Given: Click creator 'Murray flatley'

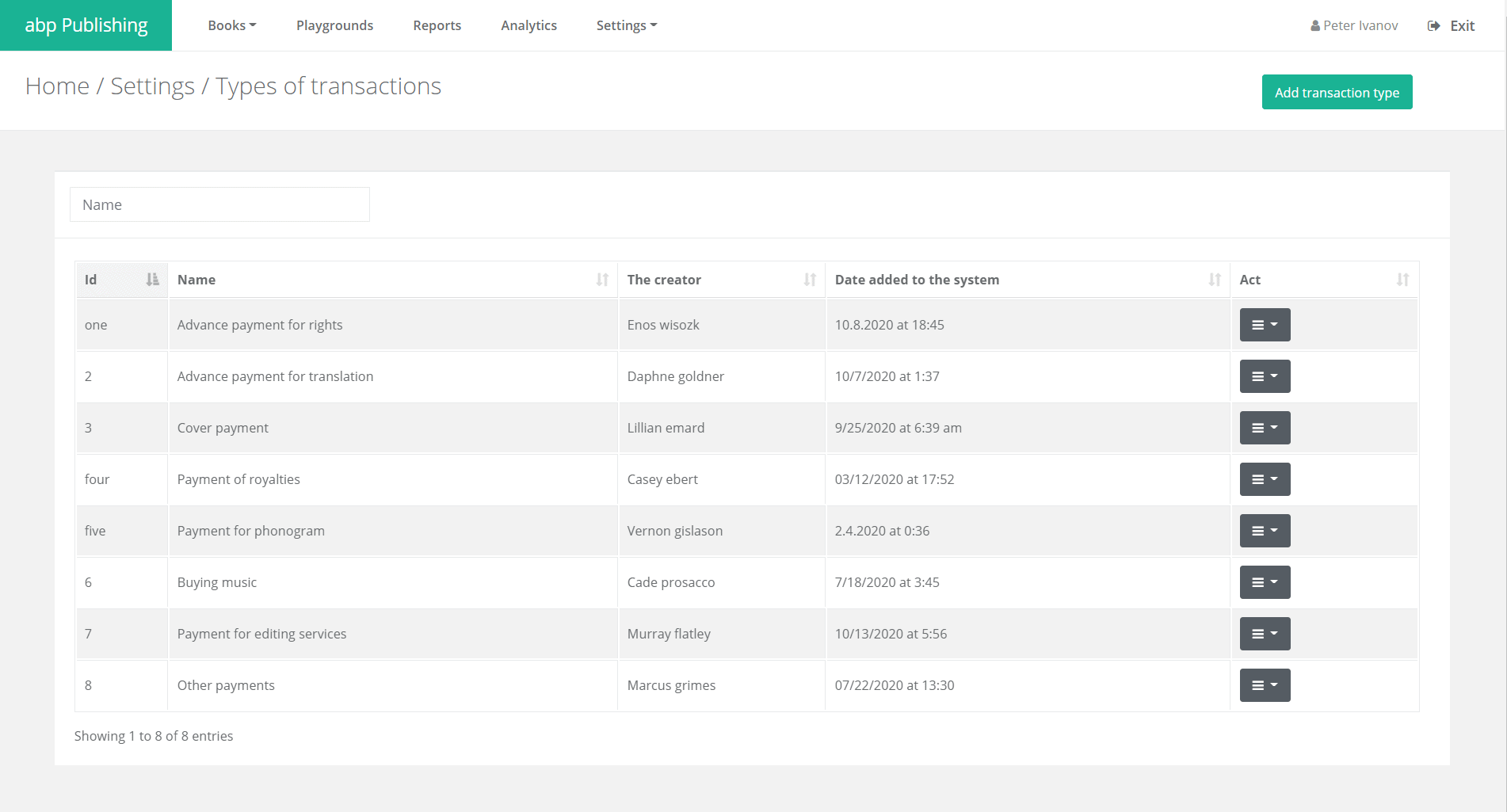Looking at the screenshot, I should tap(669, 634).
